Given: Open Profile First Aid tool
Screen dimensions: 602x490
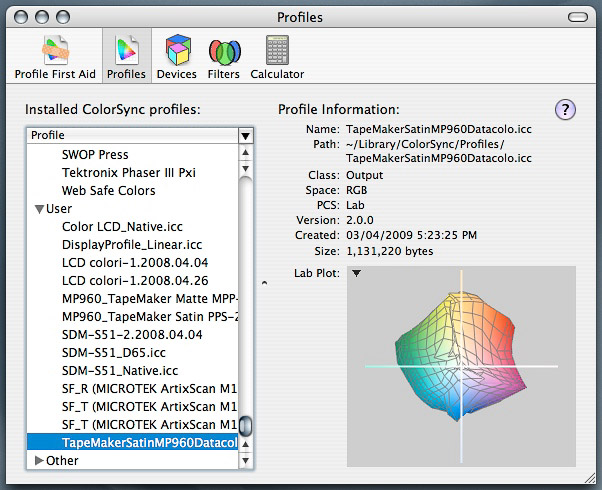Looking at the screenshot, I should pos(56,57).
